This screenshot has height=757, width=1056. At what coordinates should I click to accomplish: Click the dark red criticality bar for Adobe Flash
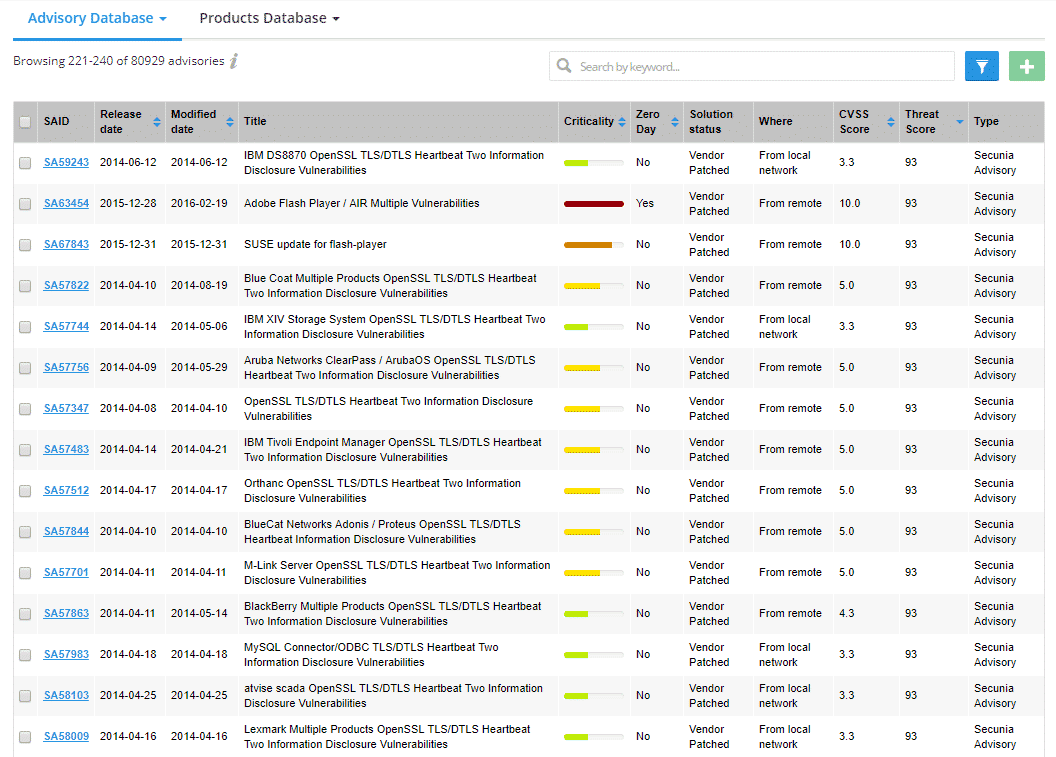593,204
